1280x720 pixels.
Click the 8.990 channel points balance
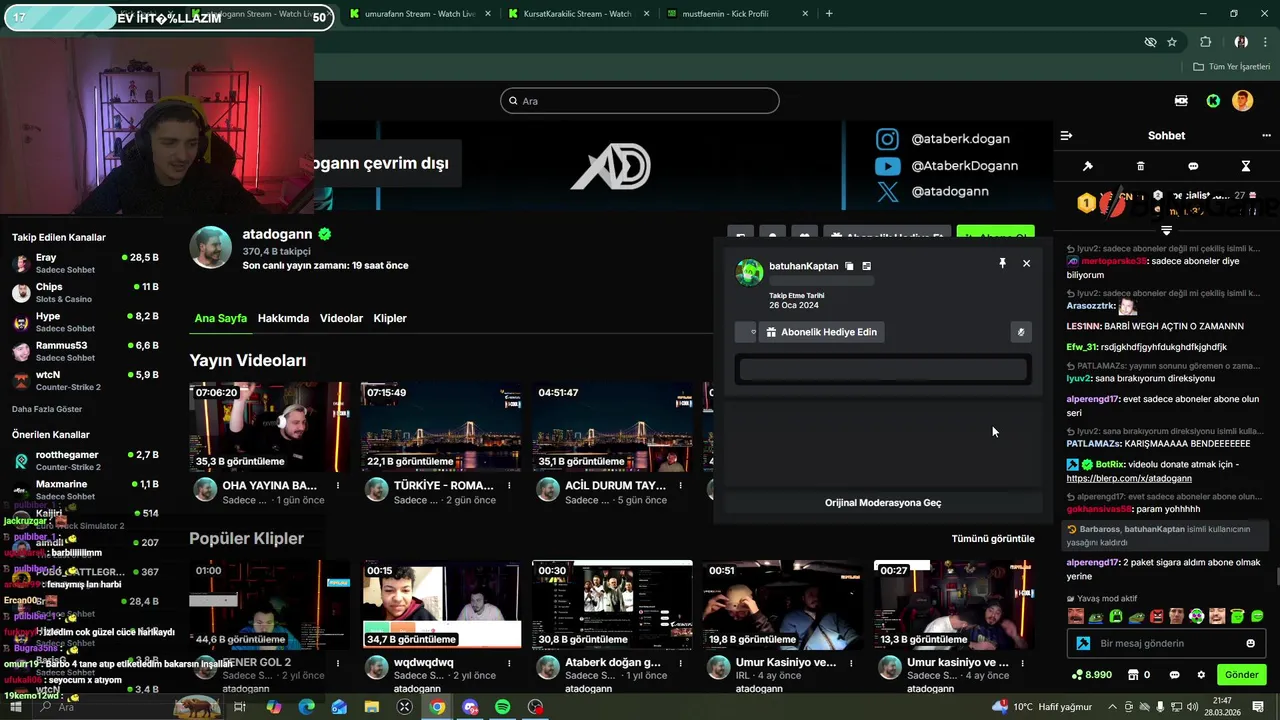pos(1092,675)
